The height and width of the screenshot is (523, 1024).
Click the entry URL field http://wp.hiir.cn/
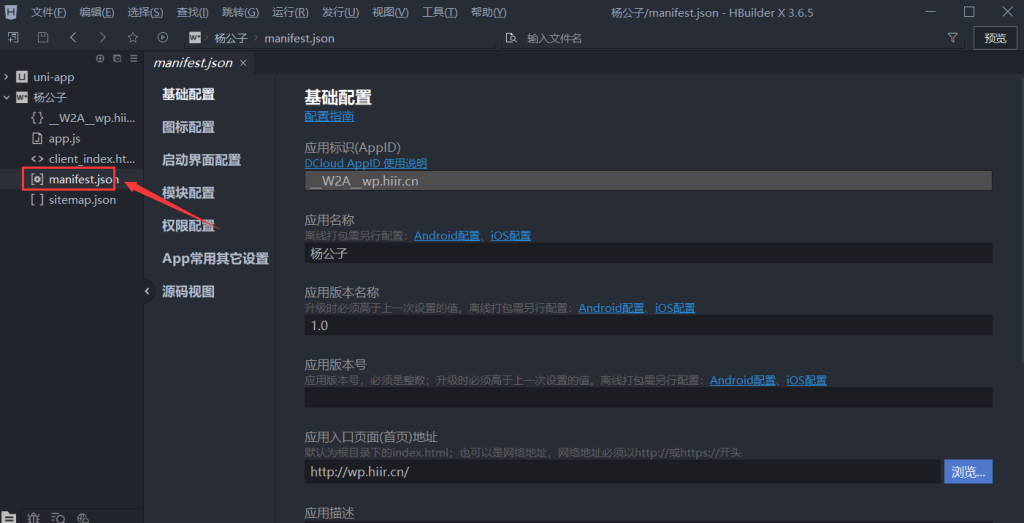pyautogui.click(x=622, y=471)
